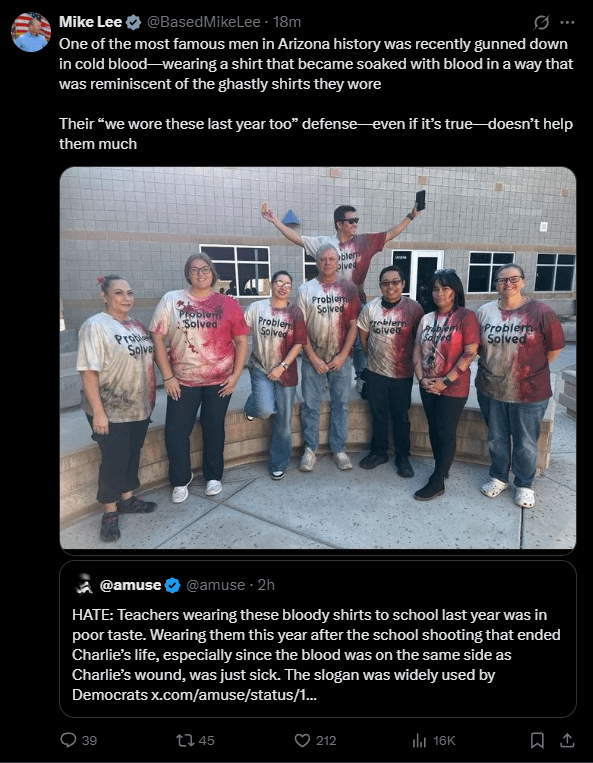This screenshot has height=763, width=593.
Task: View analytics bar chart icon showing 16K
Action: tap(419, 740)
